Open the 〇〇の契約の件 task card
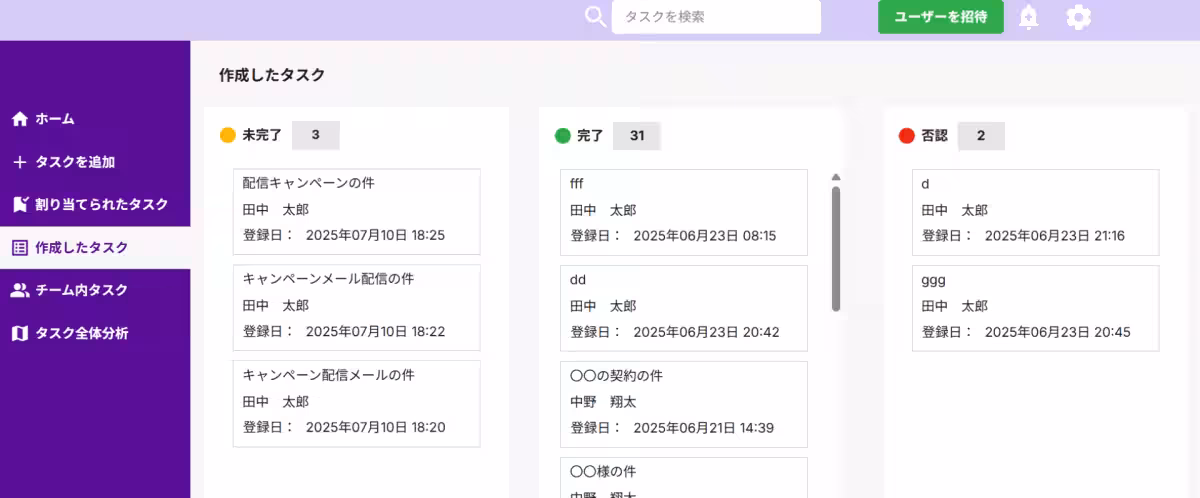This screenshot has height=498, width=1200. [683, 401]
